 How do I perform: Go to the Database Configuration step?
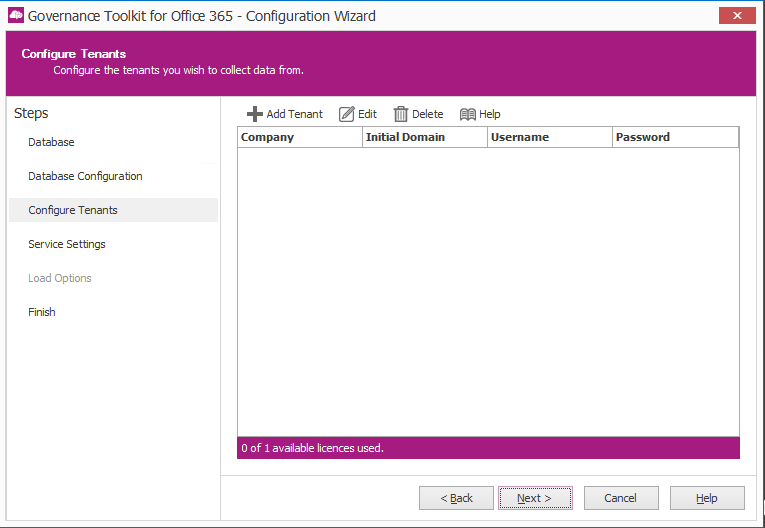[85, 176]
